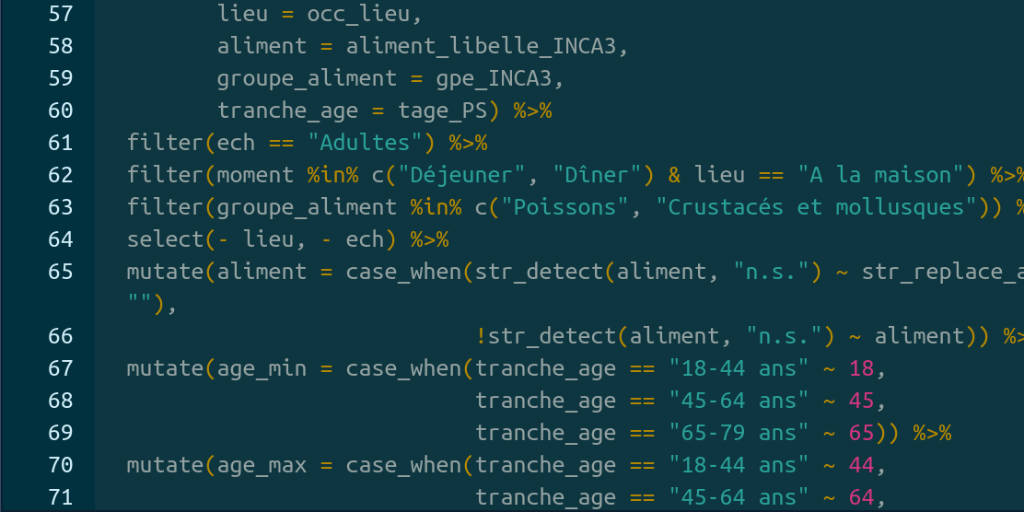Click the select function on line 64
The height and width of the screenshot is (512, 1024).
pyautogui.click(x=166, y=240)
